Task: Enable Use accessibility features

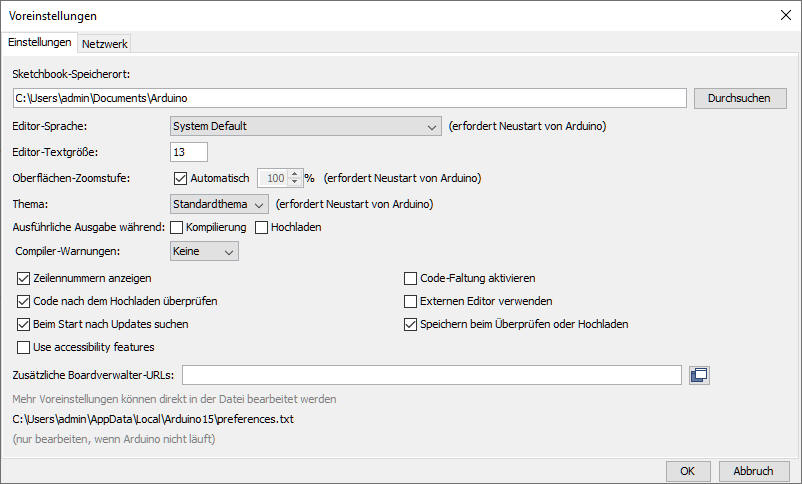Action: [x=24, y=347]
